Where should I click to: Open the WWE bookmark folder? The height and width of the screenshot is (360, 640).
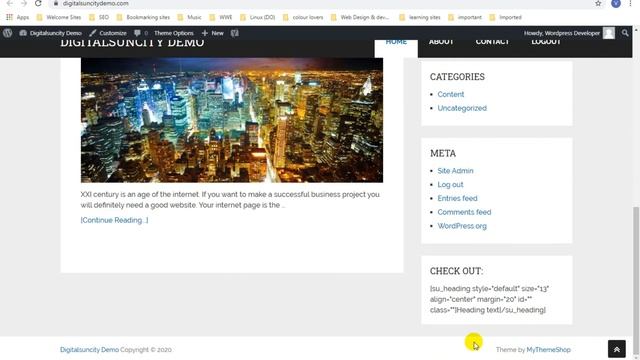tap(221, 17)
